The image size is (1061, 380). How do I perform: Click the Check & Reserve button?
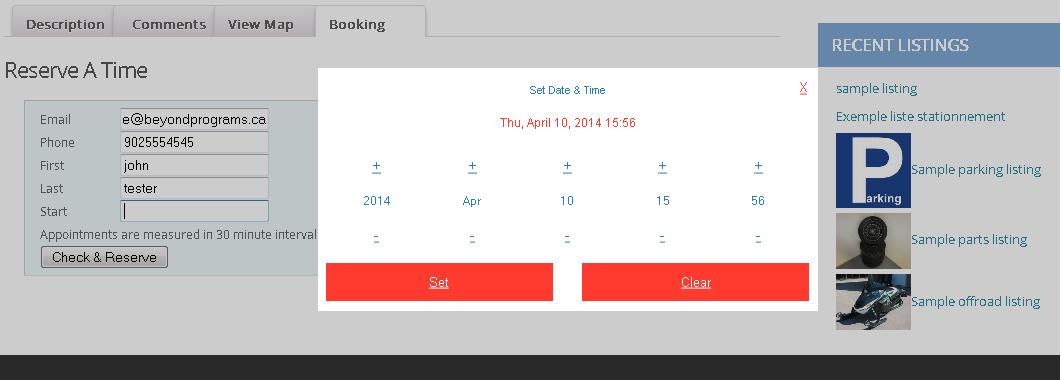[104, 257]
